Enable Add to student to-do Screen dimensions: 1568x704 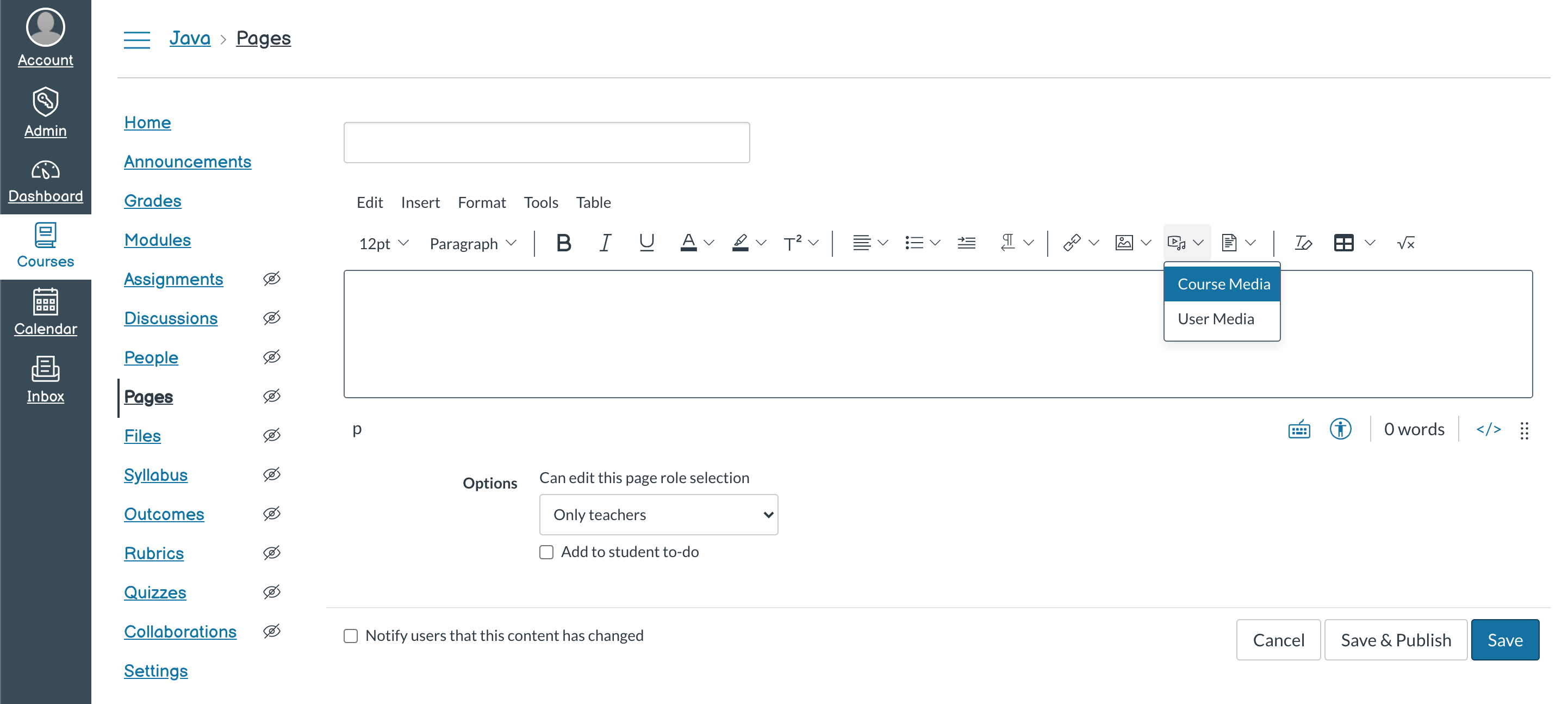[x=546, y=552]
